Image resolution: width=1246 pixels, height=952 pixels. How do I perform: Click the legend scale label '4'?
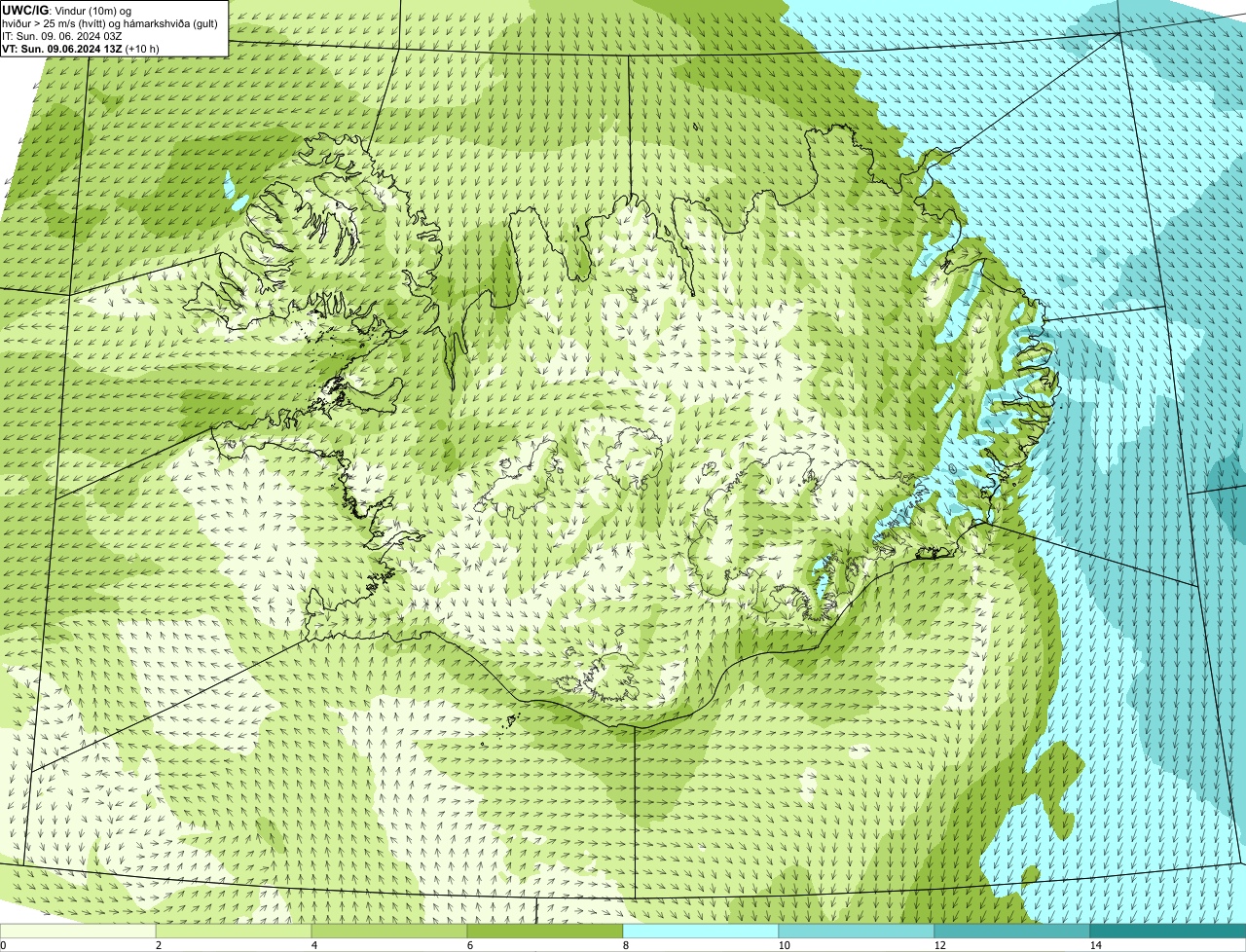click(x=313, y=945)
